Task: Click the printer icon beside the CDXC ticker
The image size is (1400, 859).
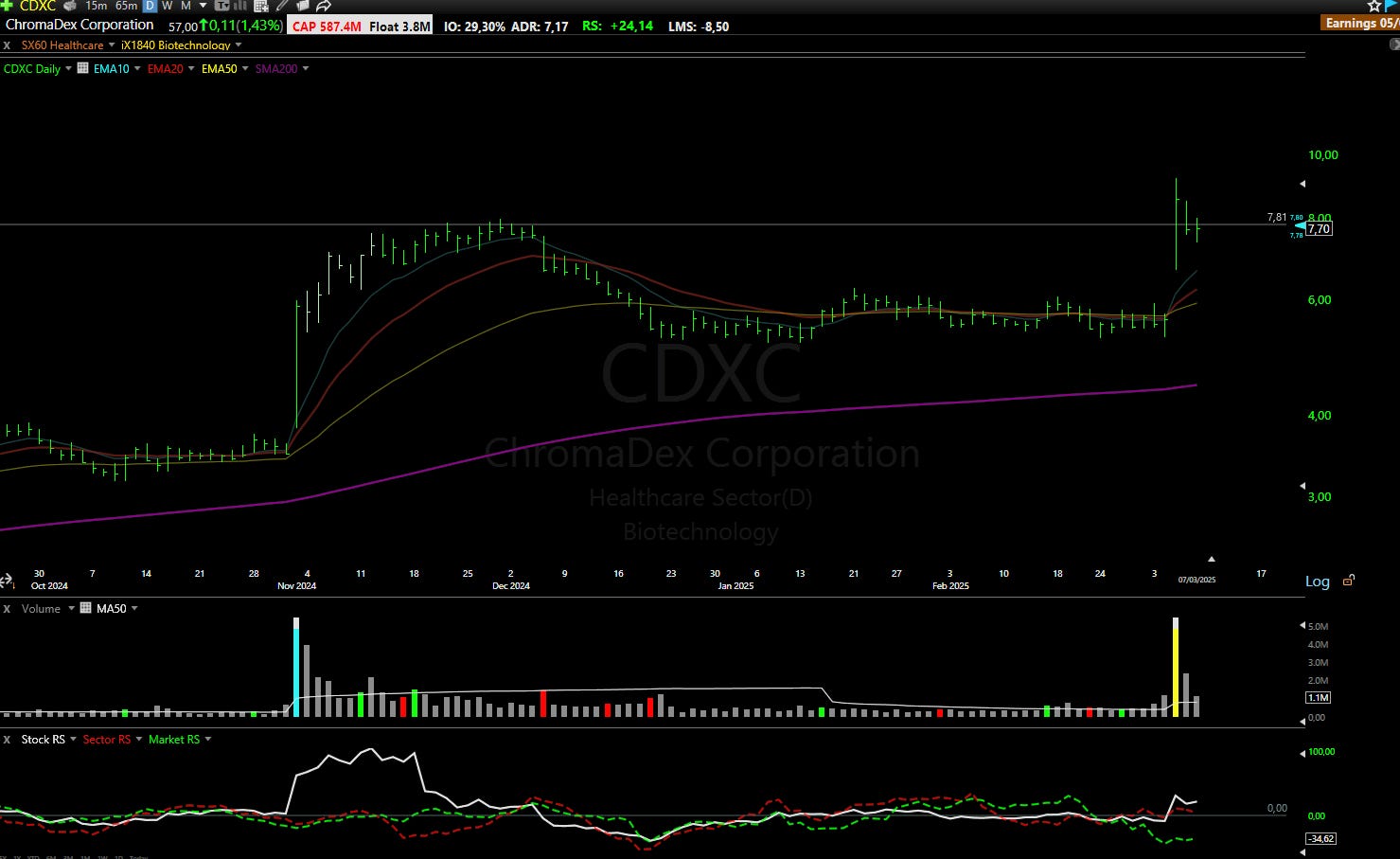Action: (69, 6)
